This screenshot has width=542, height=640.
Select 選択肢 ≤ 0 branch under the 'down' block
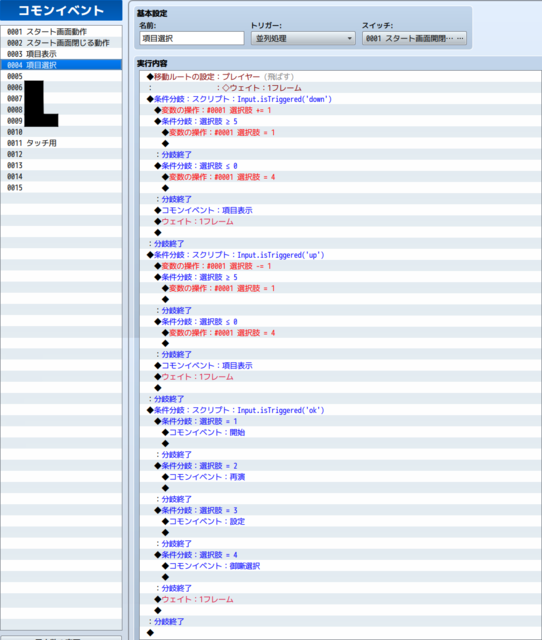coord(340,166)
